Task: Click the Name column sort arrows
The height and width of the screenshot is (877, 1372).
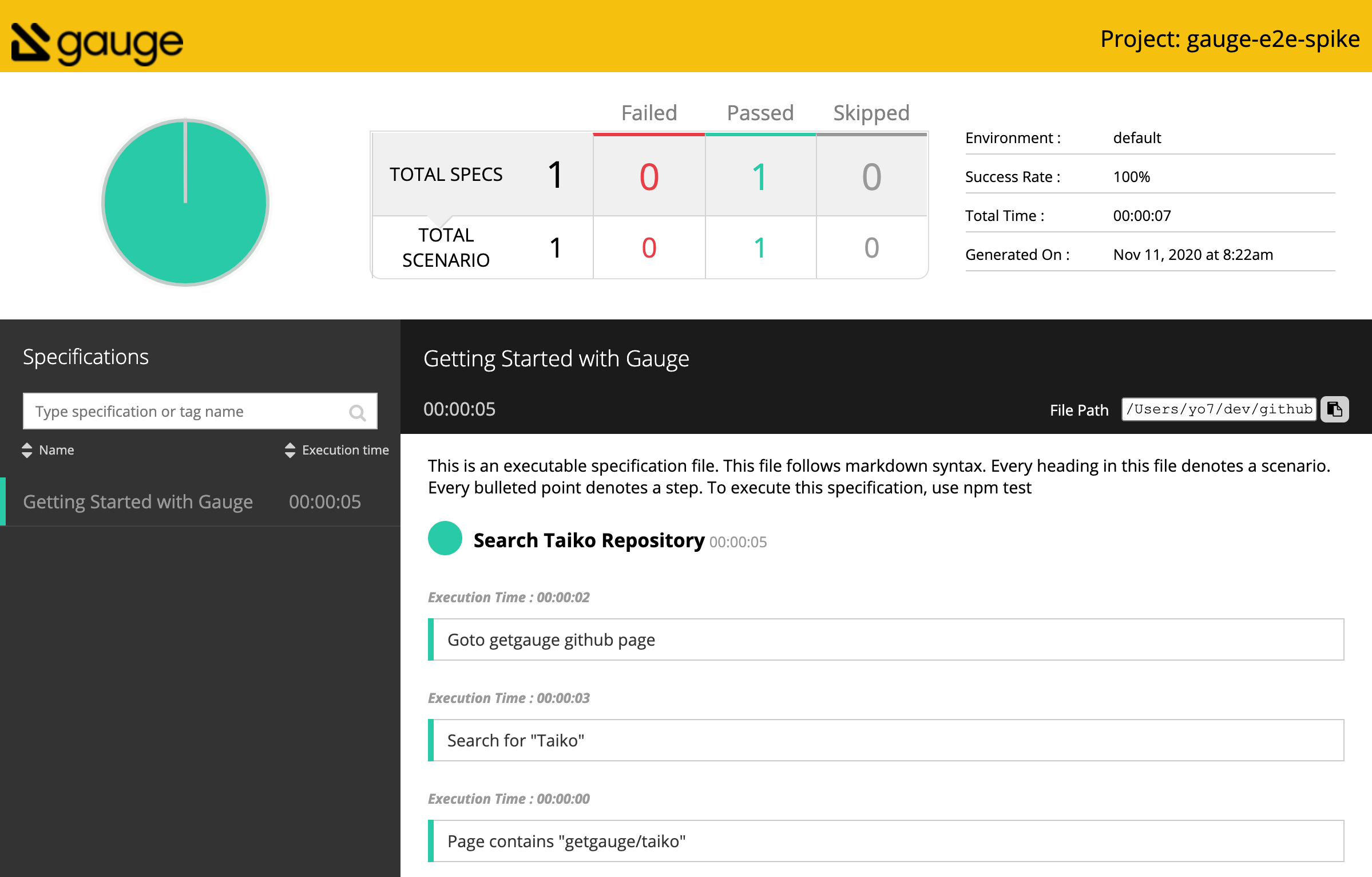Action: [27, 450]
